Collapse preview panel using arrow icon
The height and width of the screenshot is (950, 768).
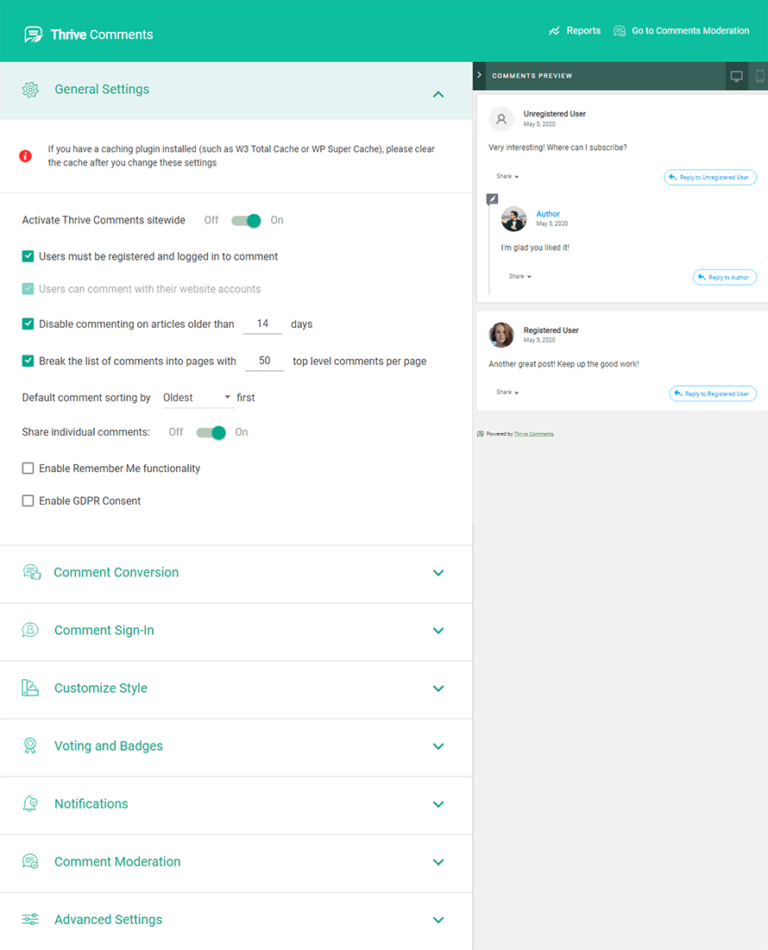click(x=479, y=75)
